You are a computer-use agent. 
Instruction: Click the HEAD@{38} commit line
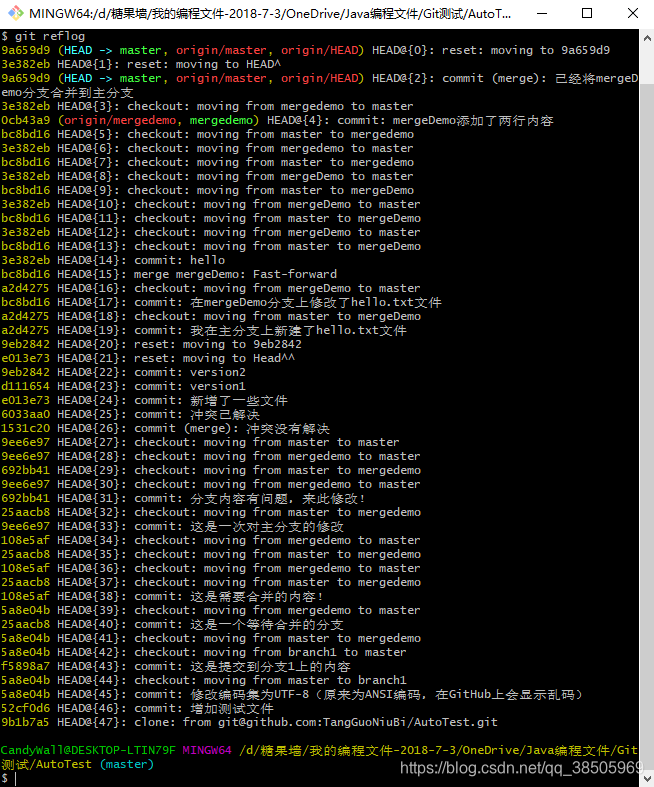coord(162,596)
